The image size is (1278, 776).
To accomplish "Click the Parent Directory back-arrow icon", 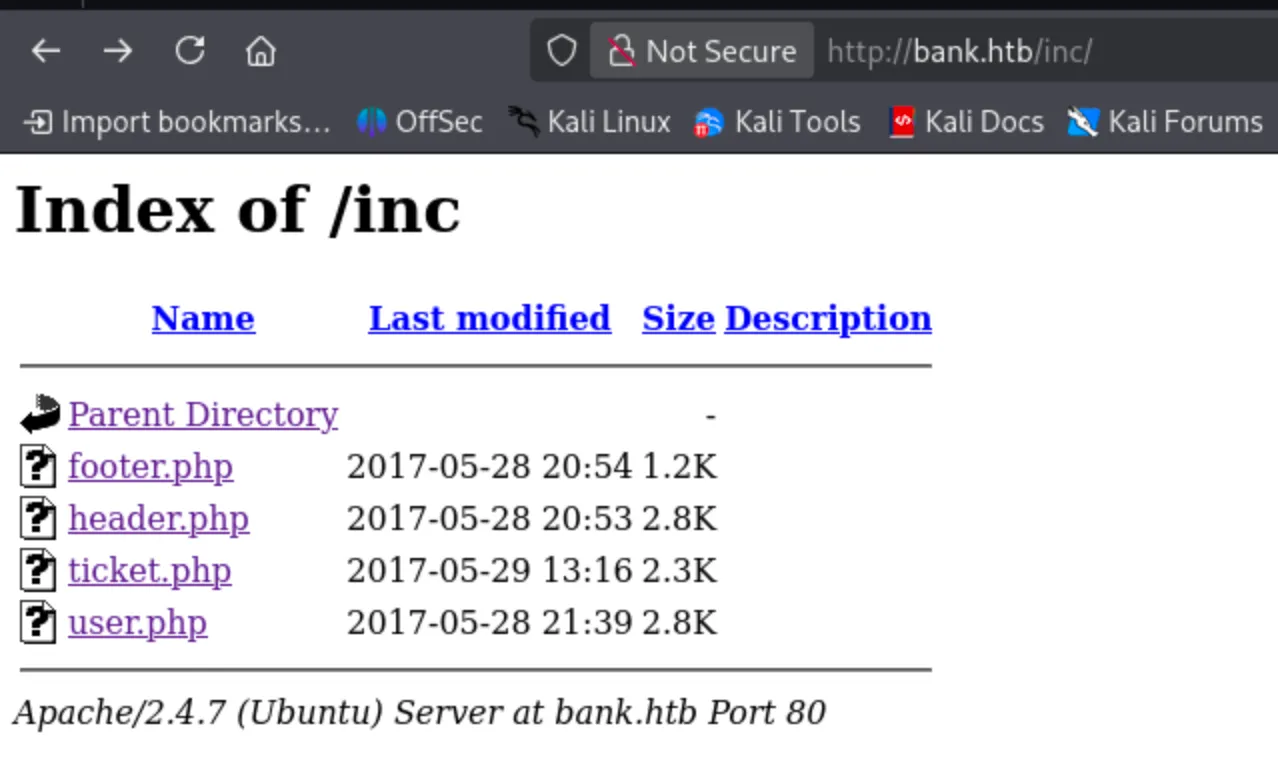I will pyautogui.click(x=40, y=414).
